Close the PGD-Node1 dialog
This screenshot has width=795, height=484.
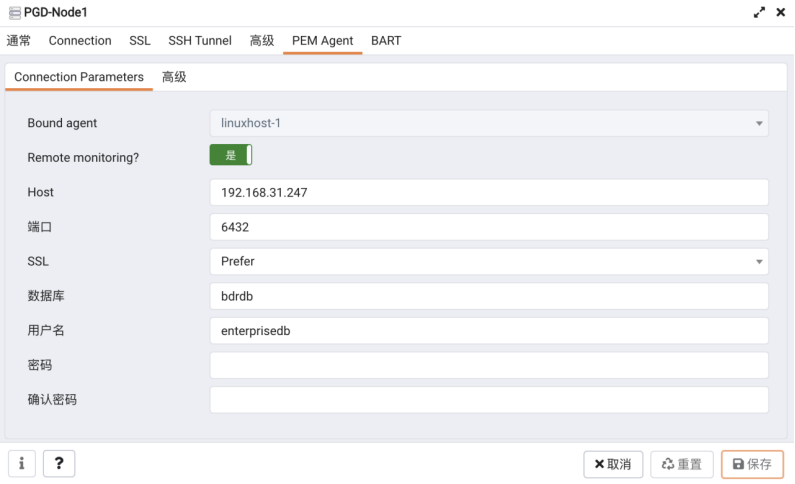coord(781,12)
